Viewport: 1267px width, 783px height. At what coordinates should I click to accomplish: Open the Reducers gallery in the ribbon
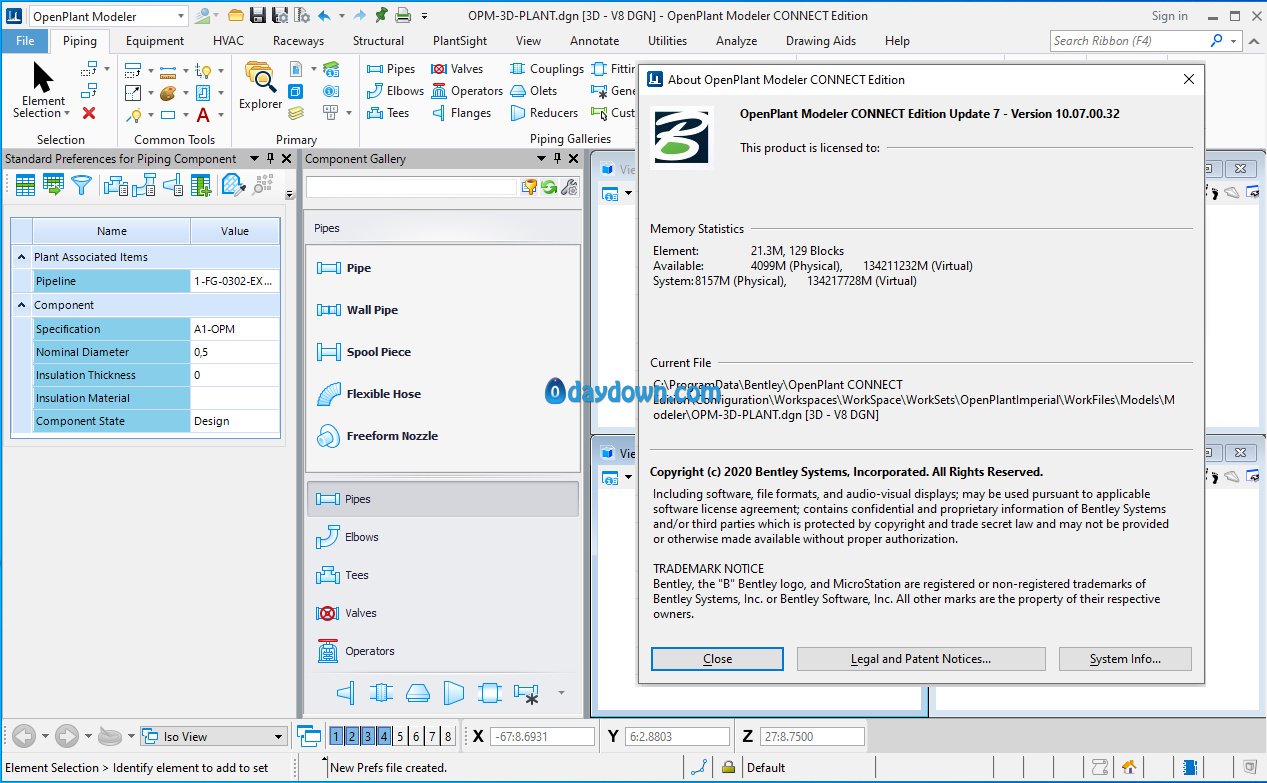[x=544, y=113]
